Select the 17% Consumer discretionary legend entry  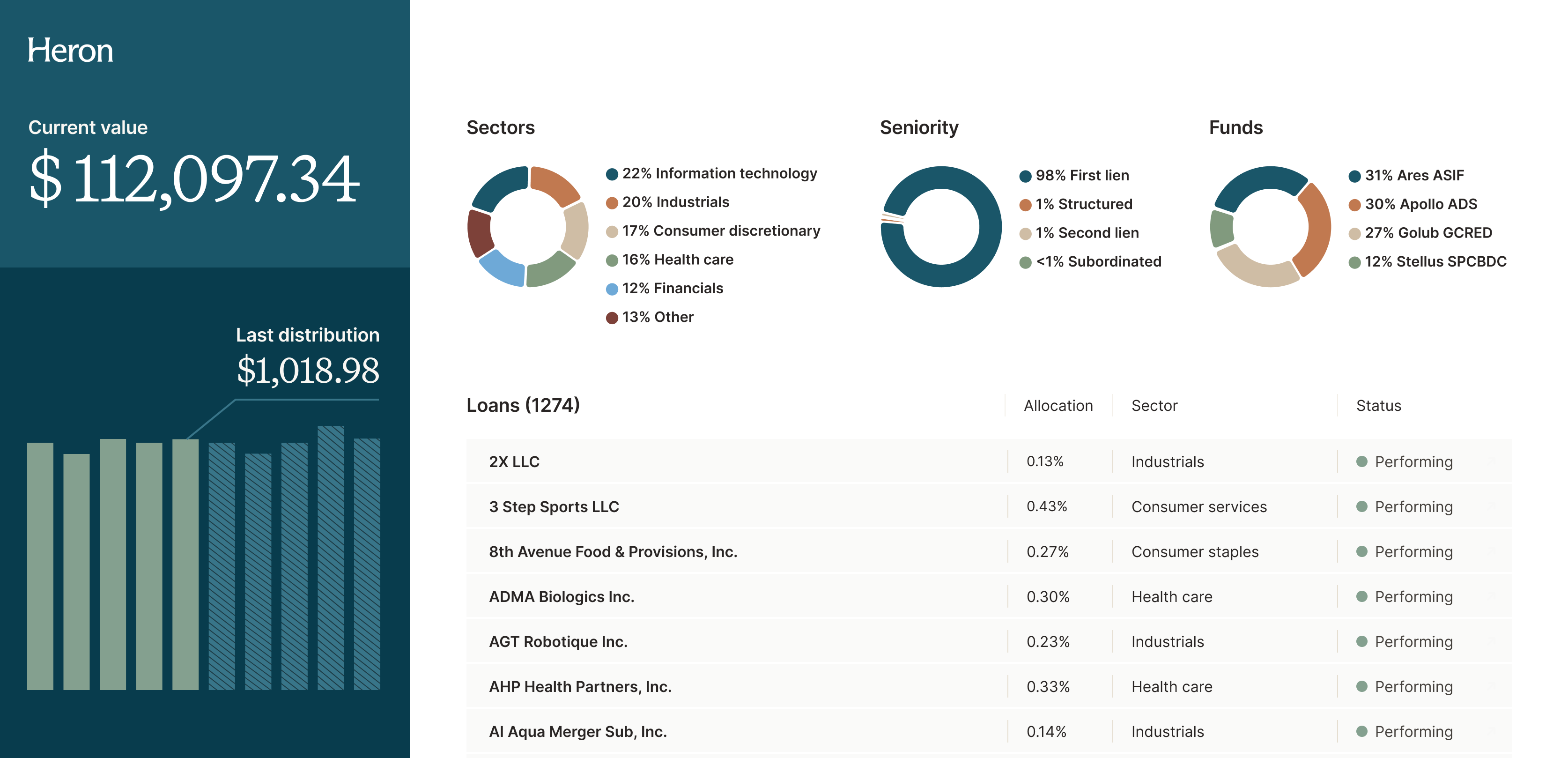click(x=713, y=231)
